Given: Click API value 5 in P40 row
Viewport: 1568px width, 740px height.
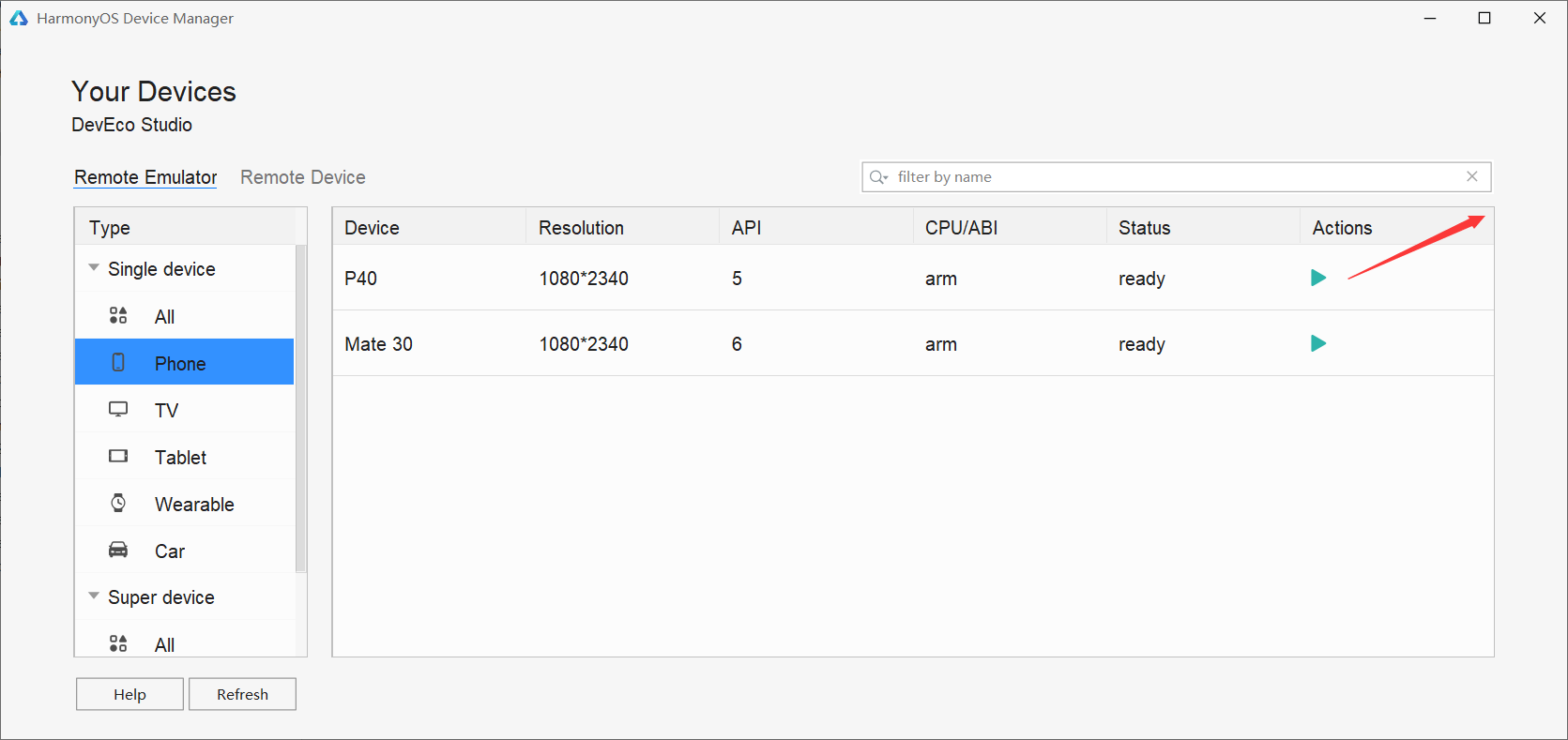Looking at the screenshot, I should click(x=738, y=279).
